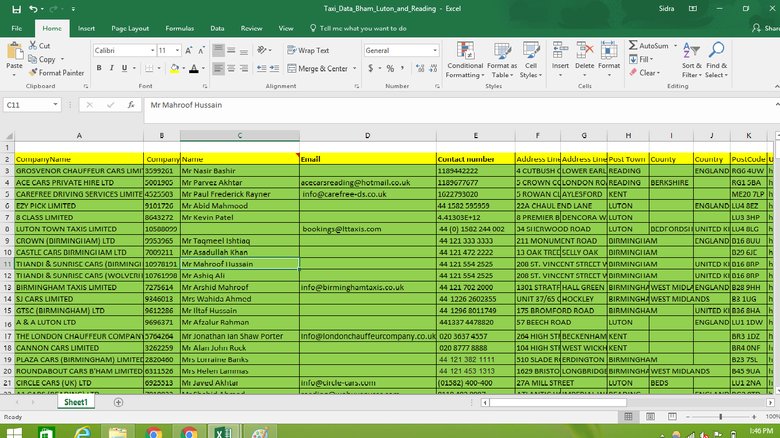Click Increase Decimal icon
The height and width of the screenshot is (438, 780).
tap(420, 68)
